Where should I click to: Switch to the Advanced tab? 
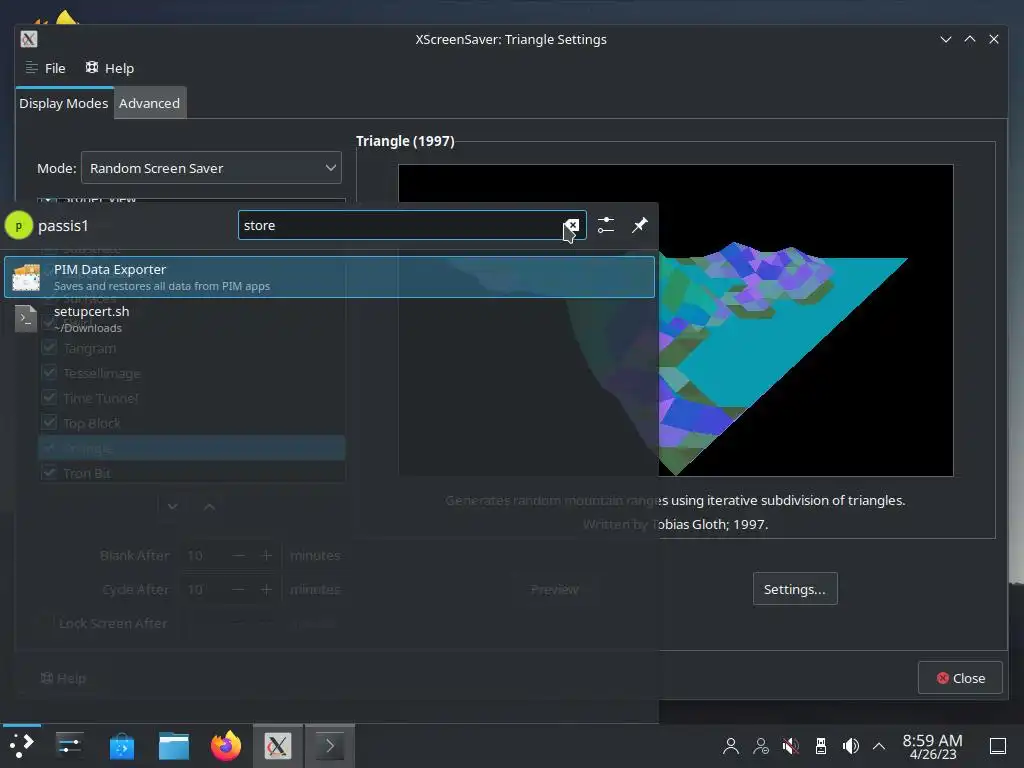[150, 103]
